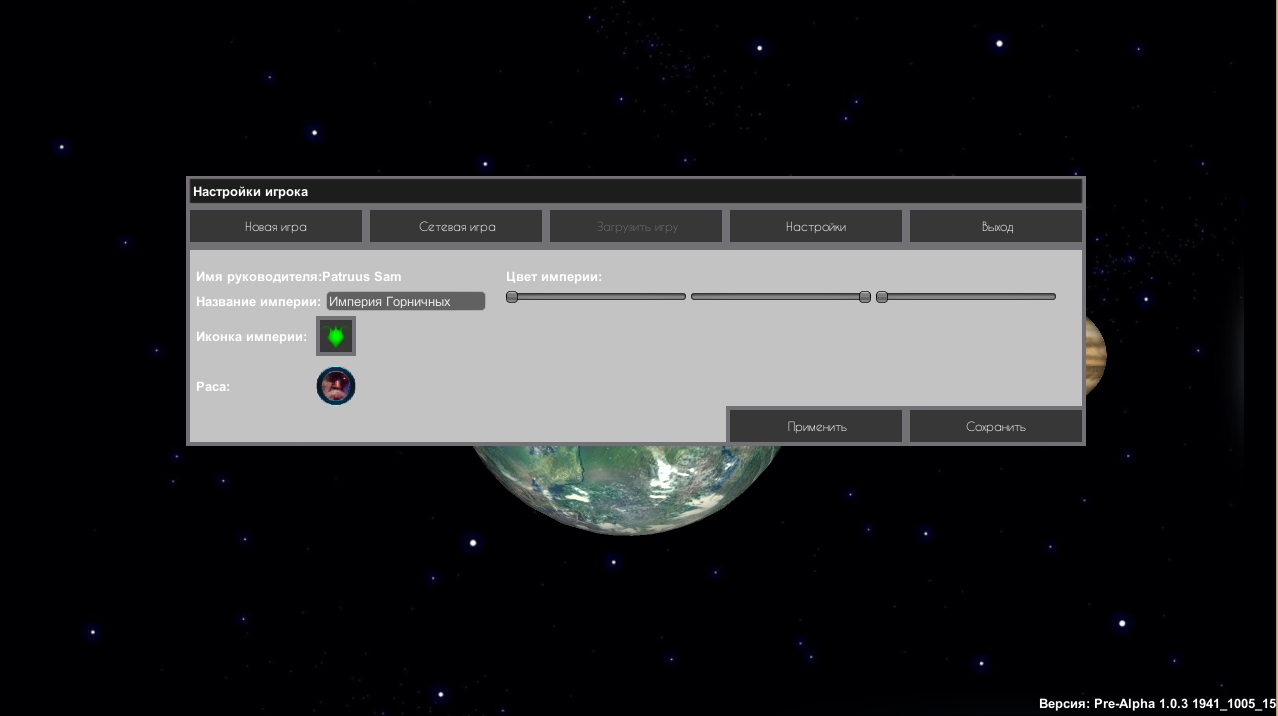Click the Сохранить button

point(996,426)
